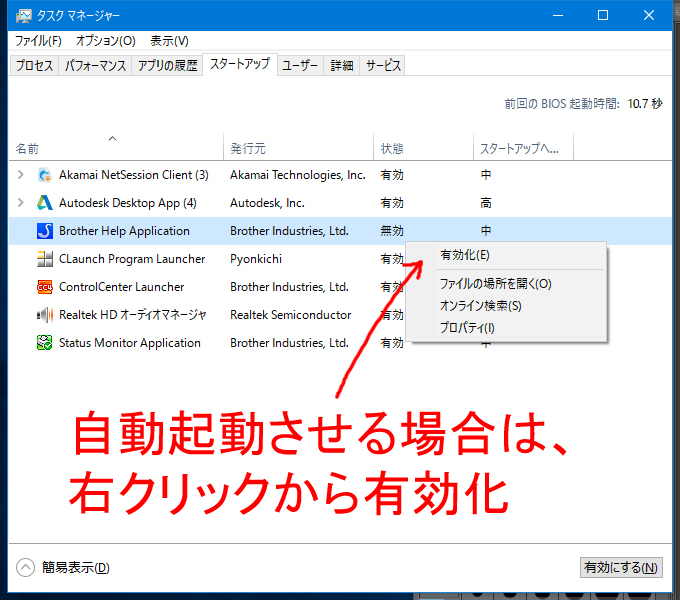The height and width of the screenshot is (600, 680).
Task: Click the 無効 status of Brother Help Application
Action: tap(392, 231)
